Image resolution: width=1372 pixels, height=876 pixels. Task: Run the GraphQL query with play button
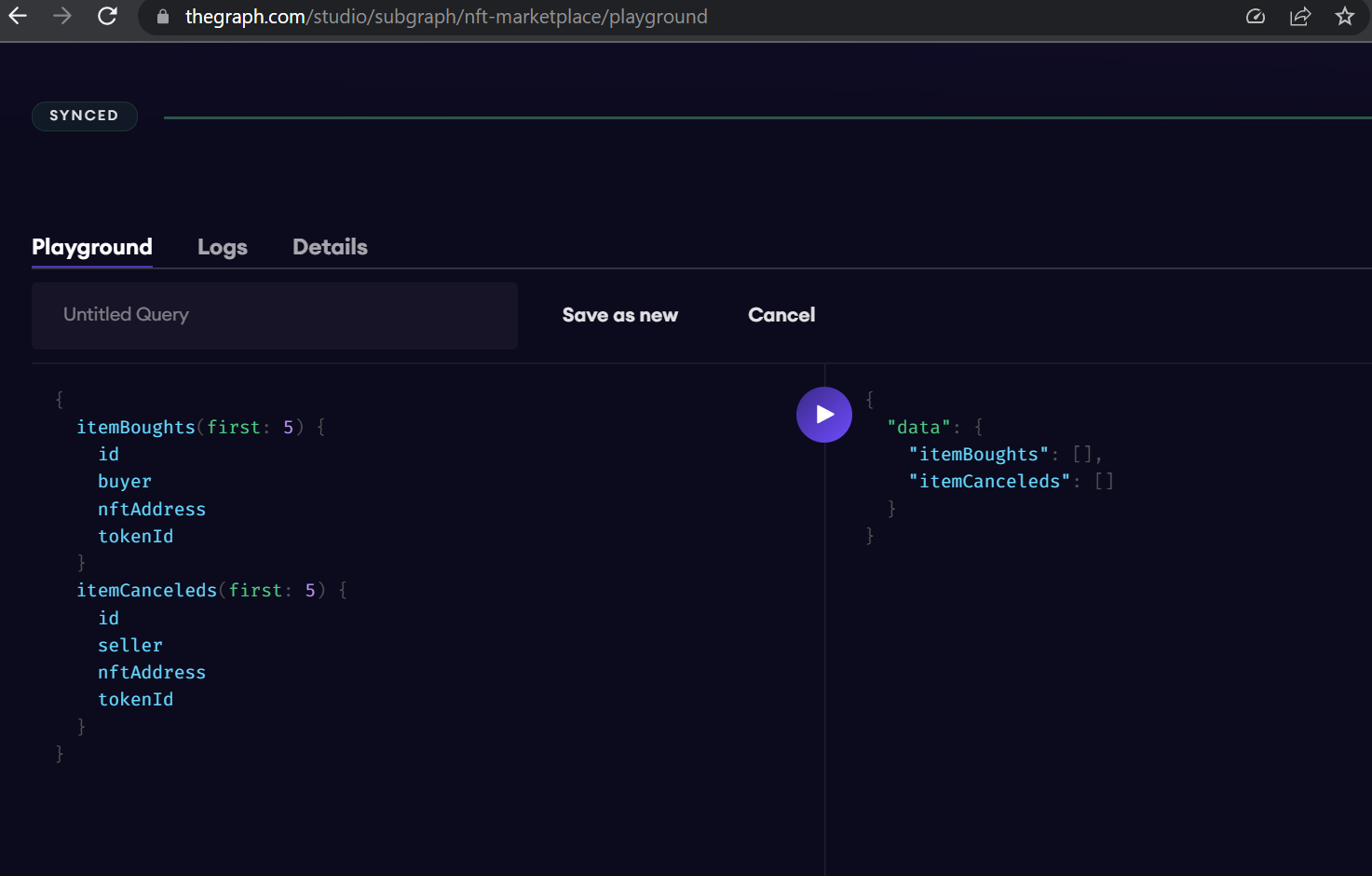(x=824, y=415)
